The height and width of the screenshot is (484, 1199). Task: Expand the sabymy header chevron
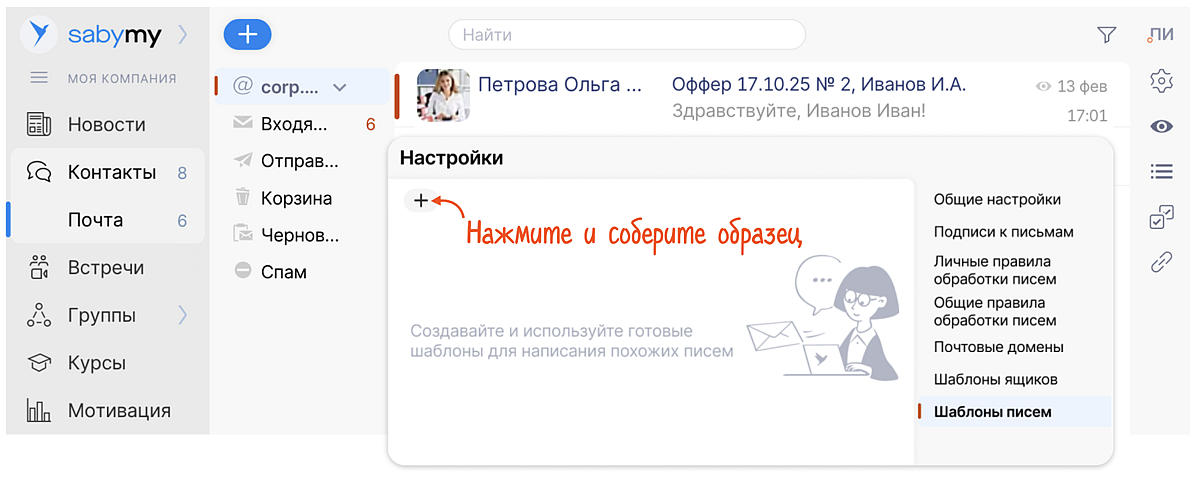[183, 35]
